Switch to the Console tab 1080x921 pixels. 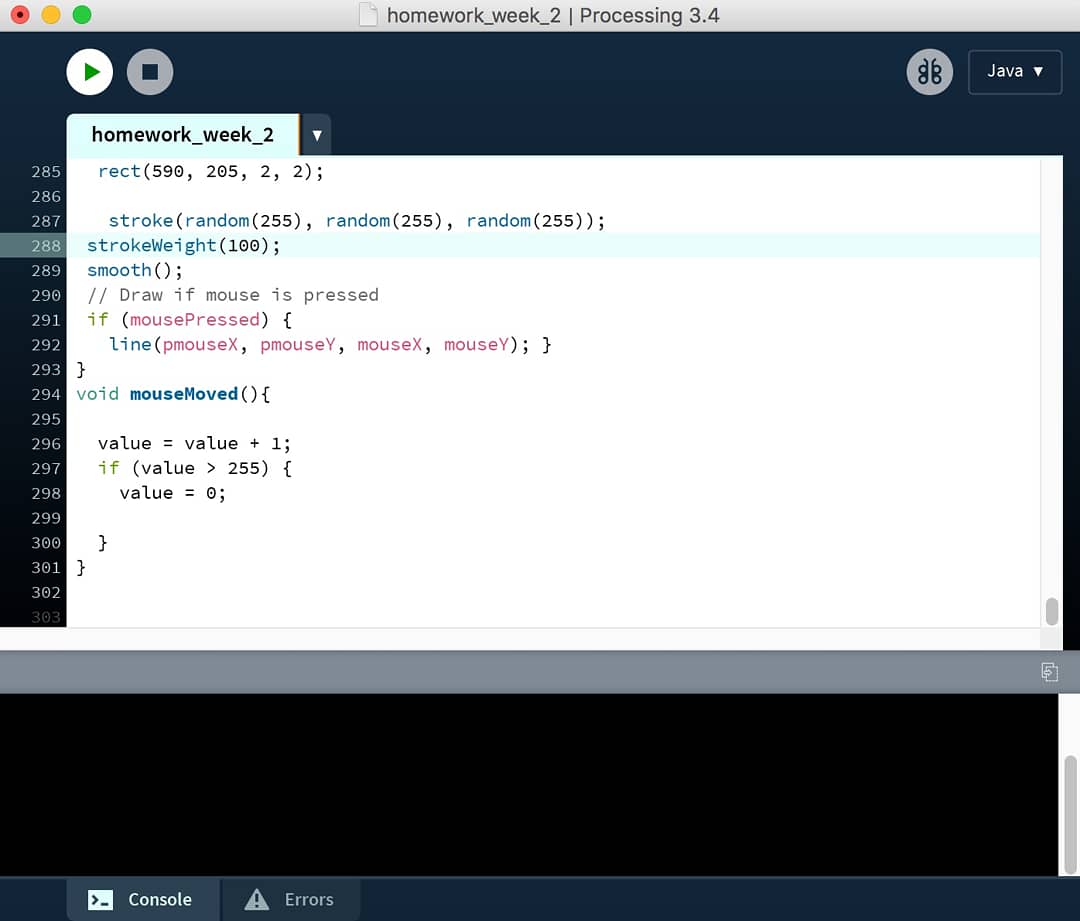[143, 900]
